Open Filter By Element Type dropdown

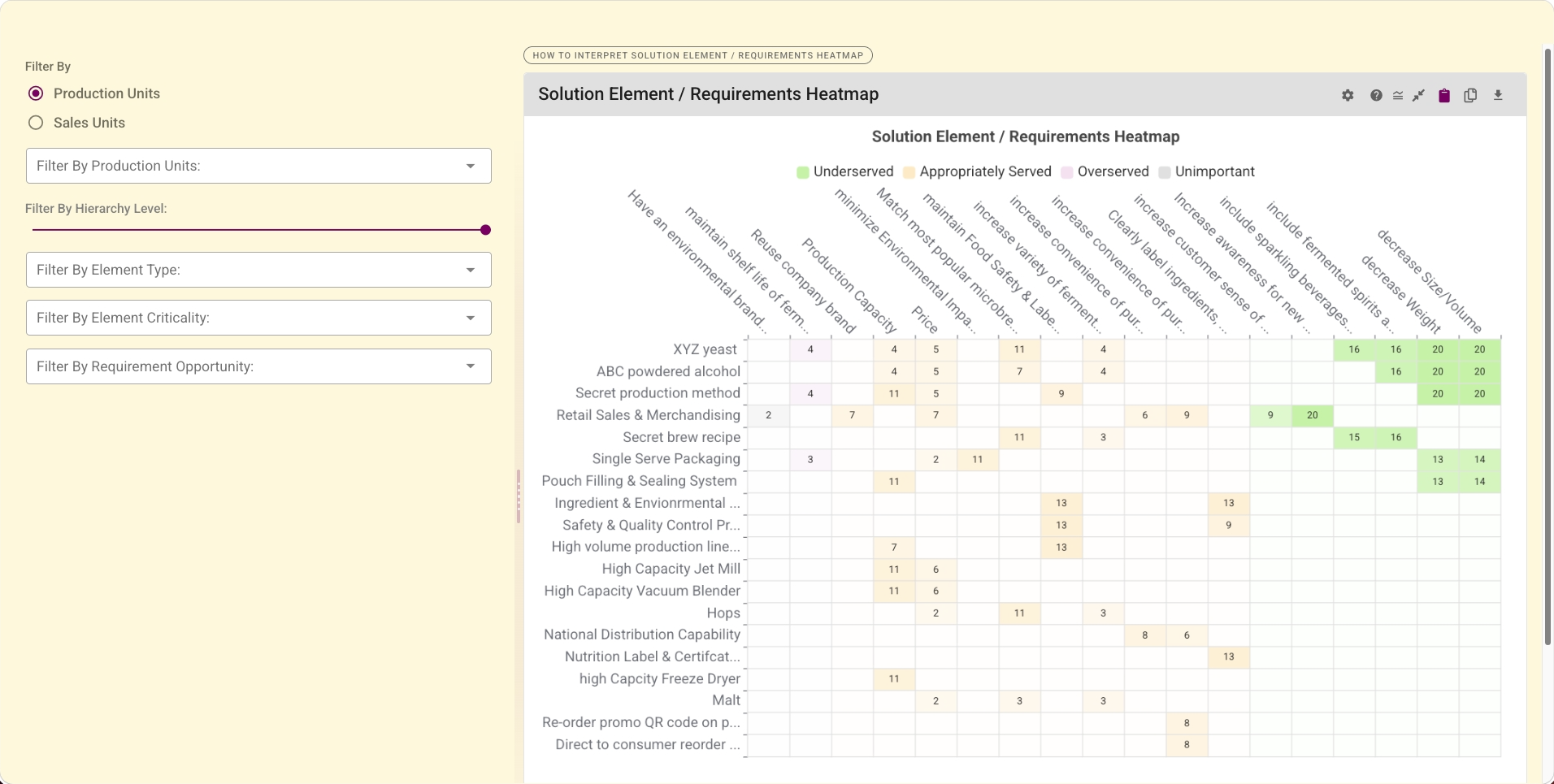pos(258,270)
